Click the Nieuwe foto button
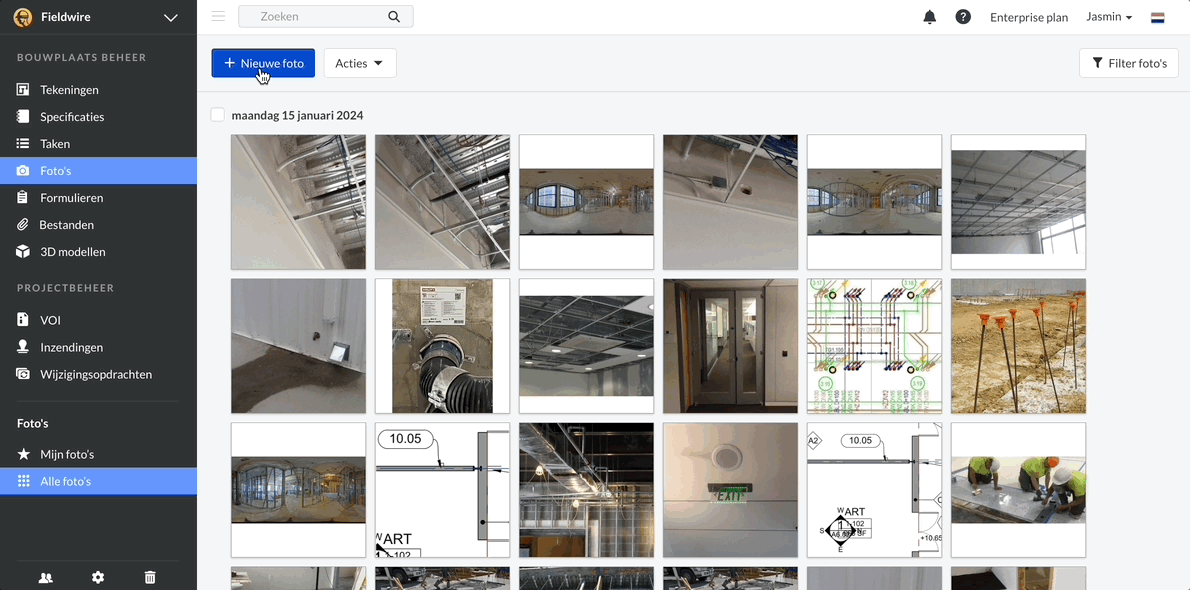Screen dimensions: 1190x590 tap(262, 62)
